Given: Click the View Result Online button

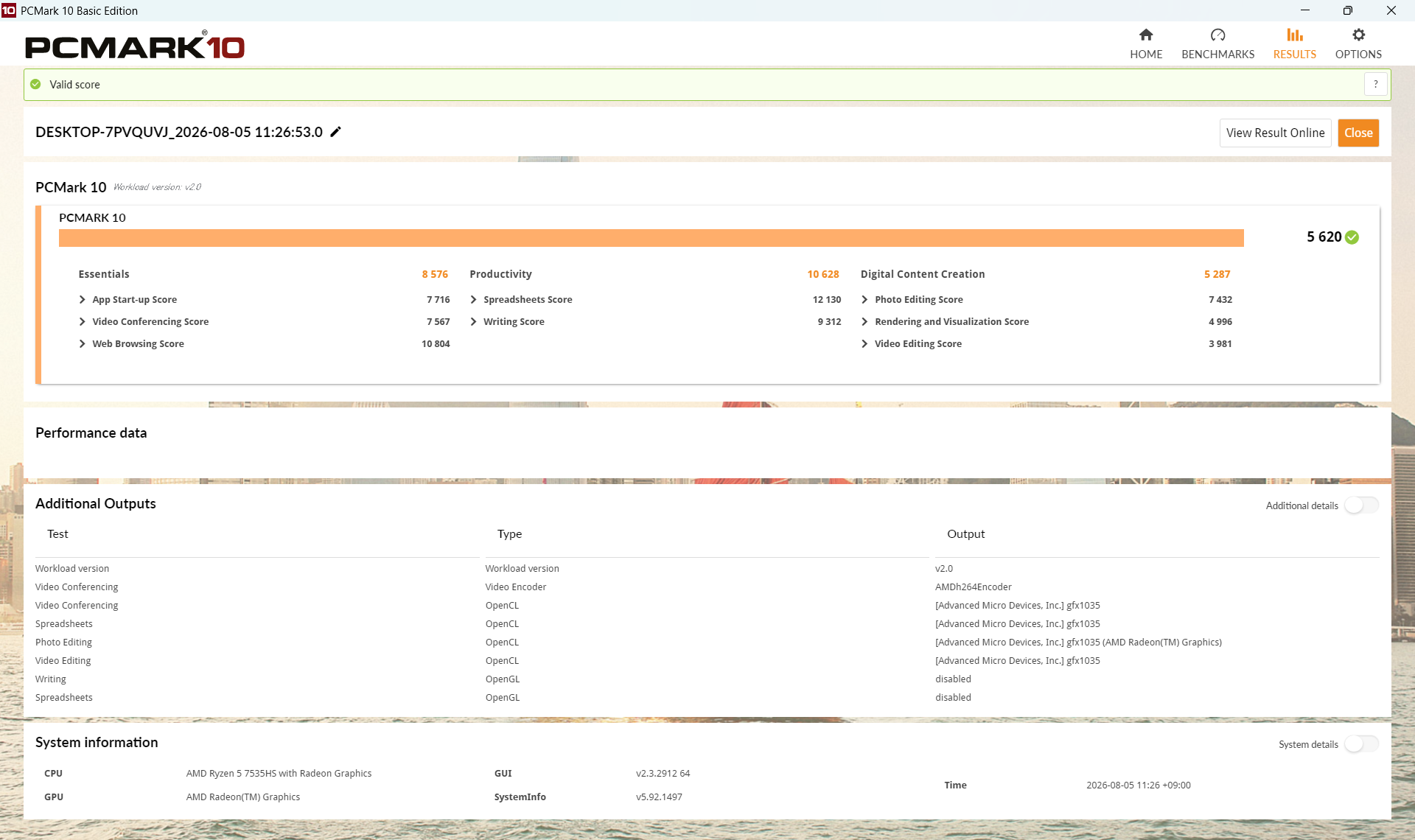Looking at the screenshot, I should tap(1275, 133).
